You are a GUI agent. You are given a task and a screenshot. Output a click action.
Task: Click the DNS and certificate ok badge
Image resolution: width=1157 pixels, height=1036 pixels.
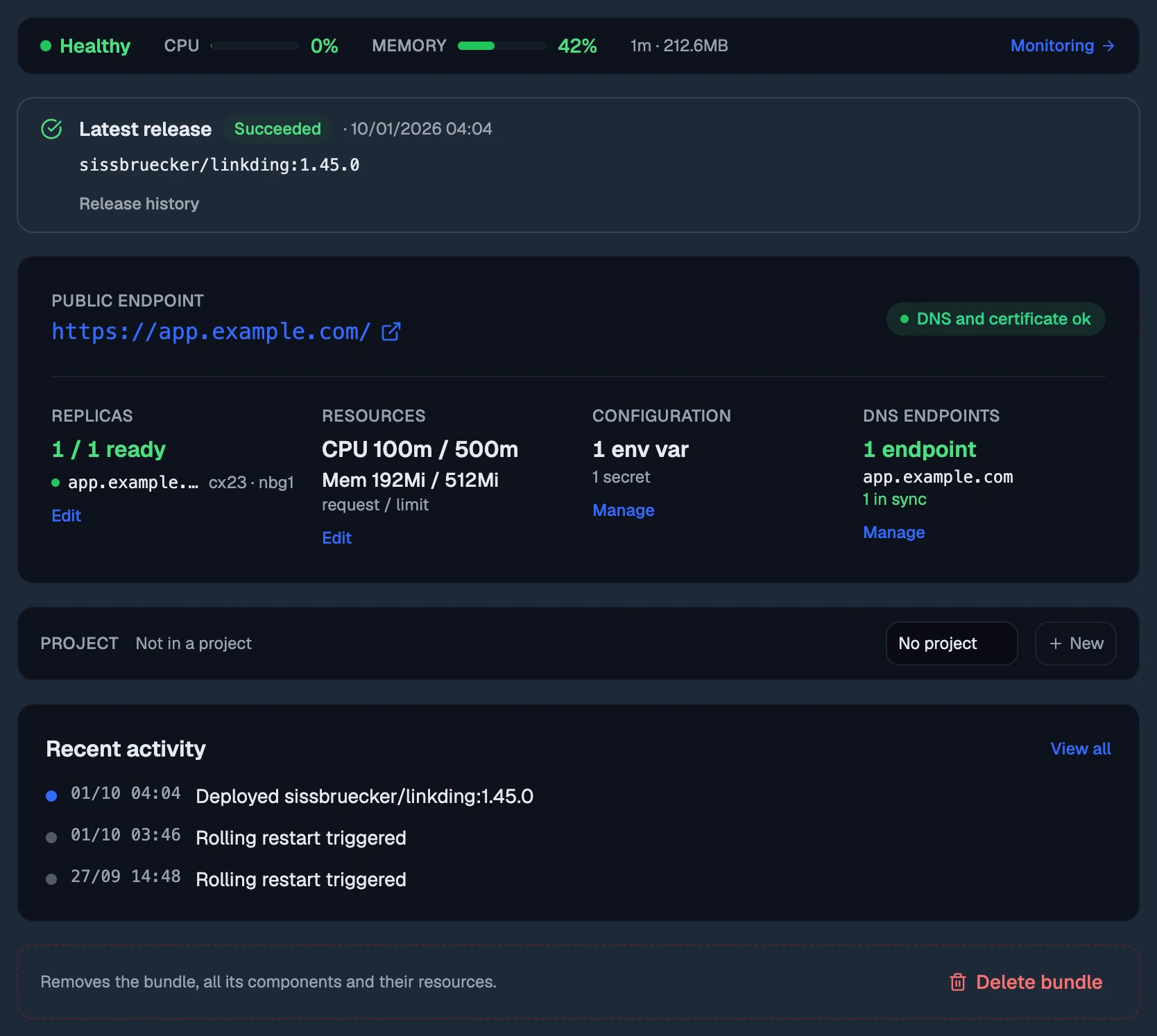[x=995, y=319]
